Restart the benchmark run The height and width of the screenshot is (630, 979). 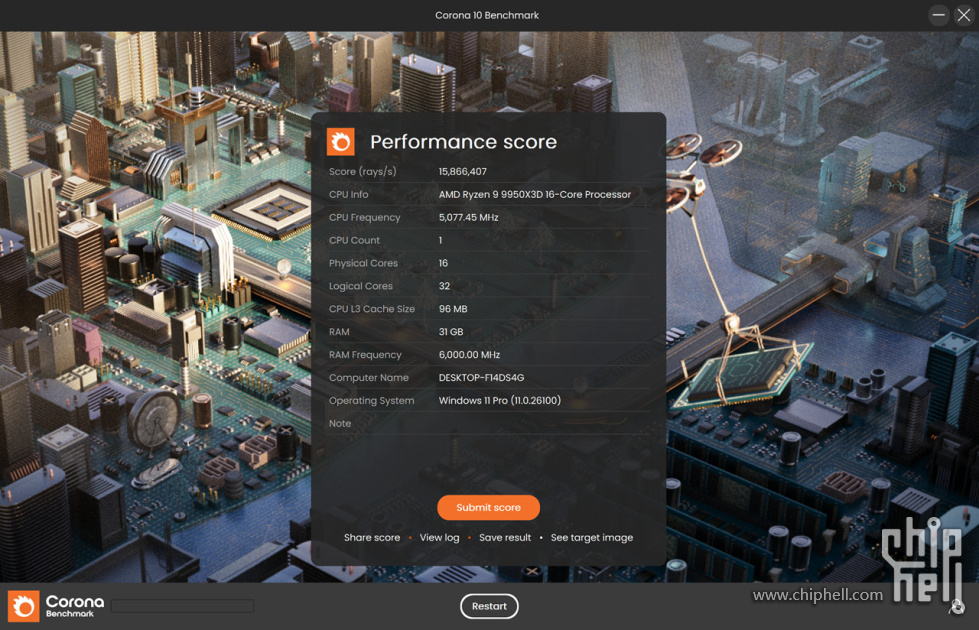point(489,606)
